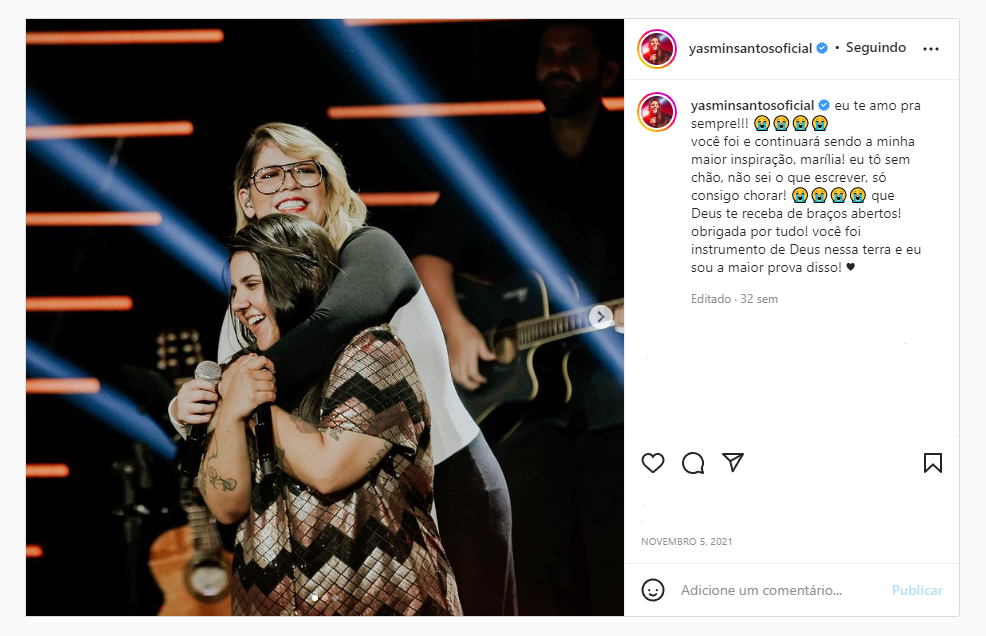Focus the Adicione um comentário field
The width and height of the screenshot is (986, 636).
[780, 590]
